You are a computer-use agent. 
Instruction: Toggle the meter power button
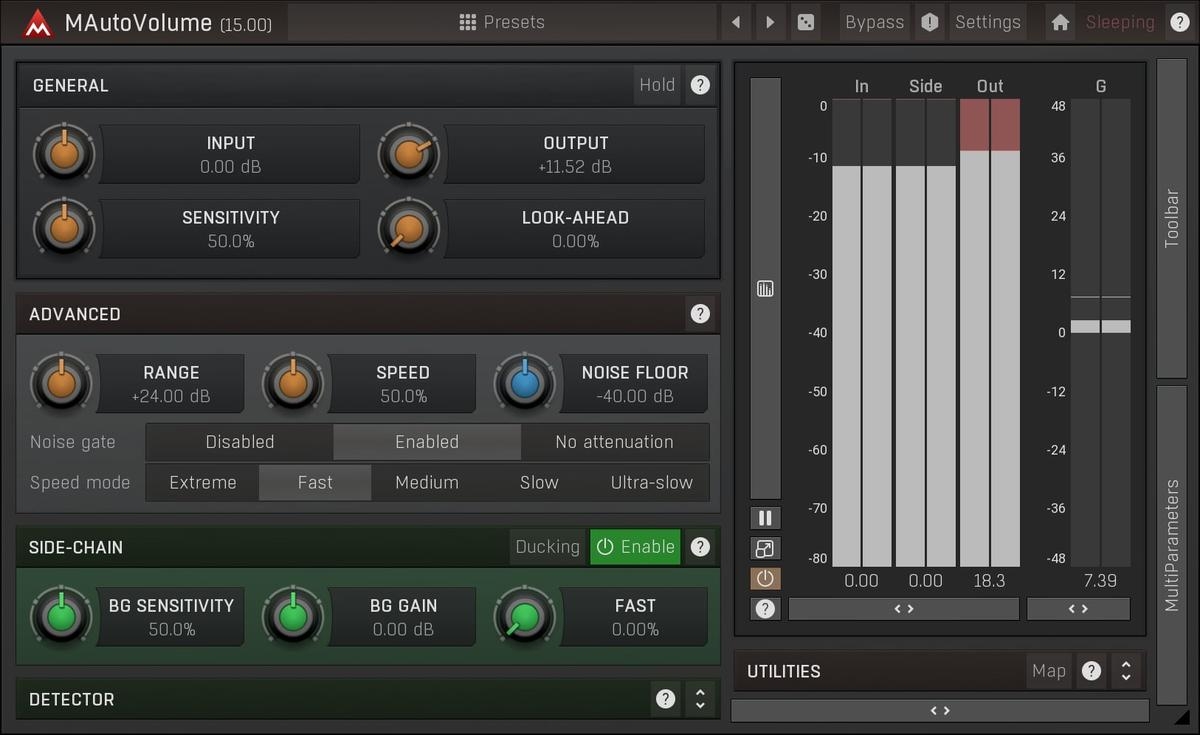click(x=765, y=578)
